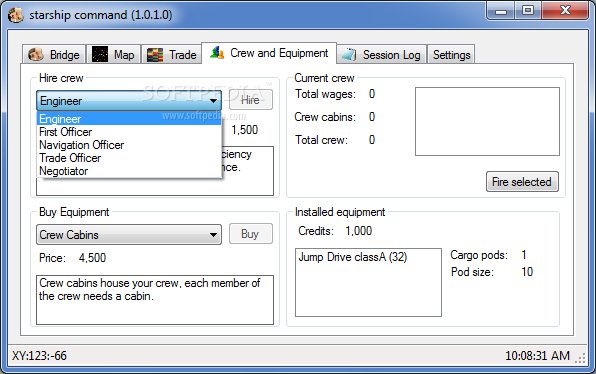Viewport: 596px width, 374px height.
Task: Click the Fire selected button
Action: pos(522,182)
